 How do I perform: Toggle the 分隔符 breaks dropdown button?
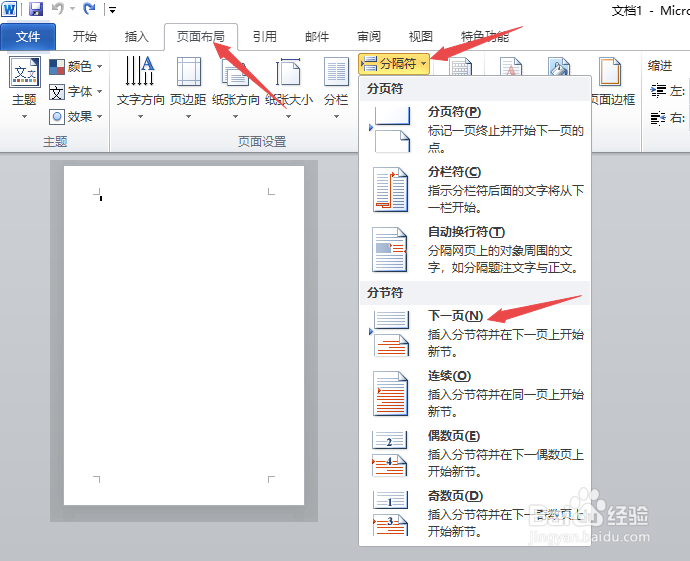[x=394, y=64]
